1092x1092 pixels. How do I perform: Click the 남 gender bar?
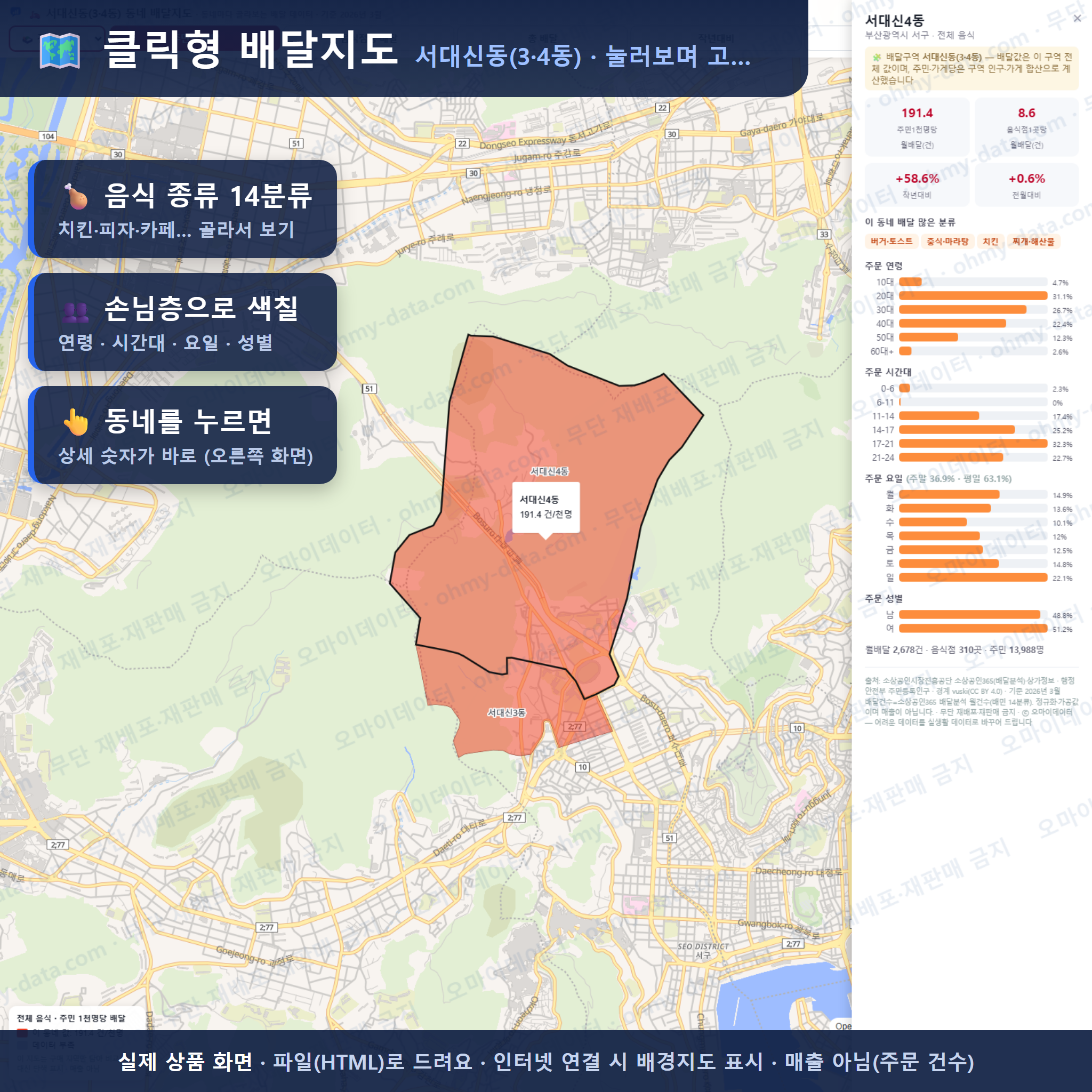pyautogui.click(x=969, y=614)
